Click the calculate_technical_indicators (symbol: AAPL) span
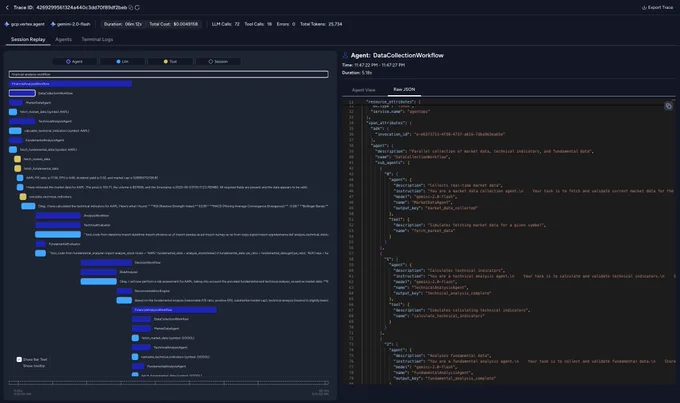The height and width of the screenshot is (403, 680). point(15,131)
